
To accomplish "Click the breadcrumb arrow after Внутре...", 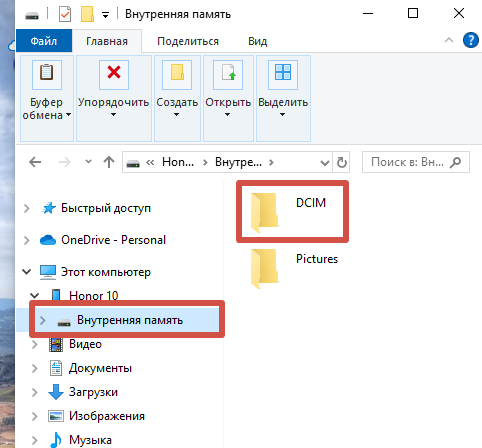I will pos(271,162).
